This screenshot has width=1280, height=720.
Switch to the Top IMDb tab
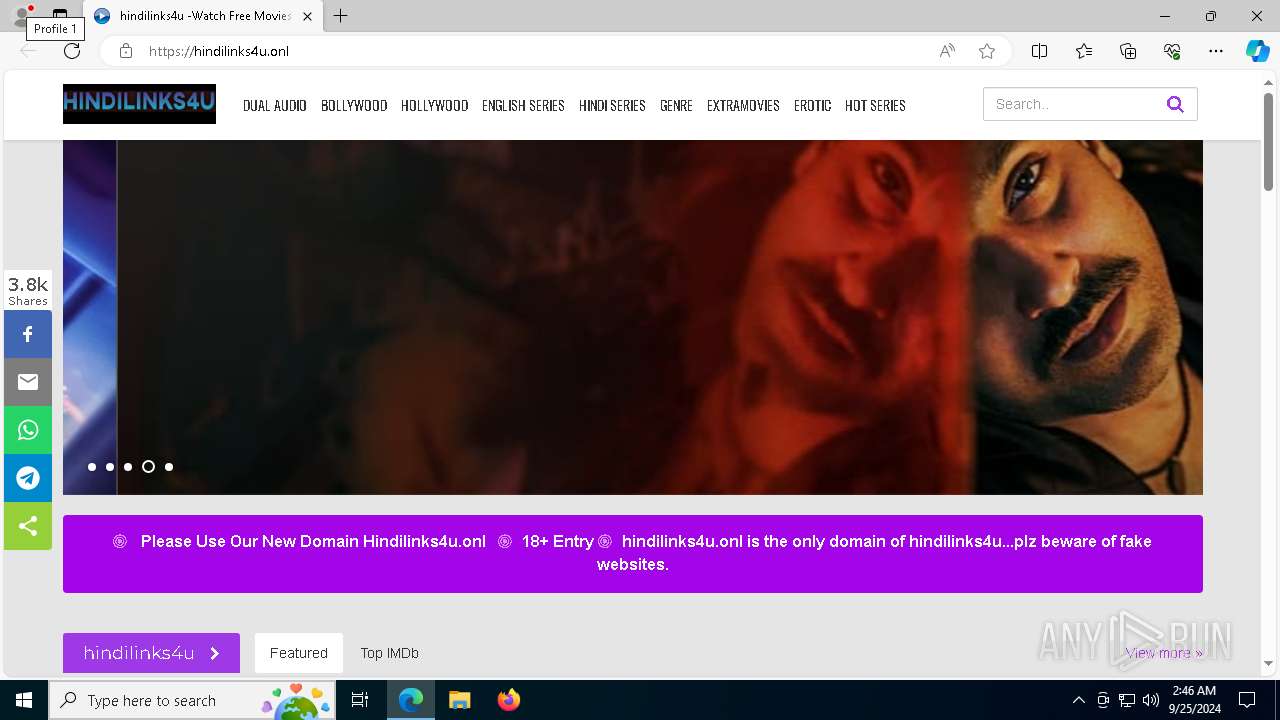click(390, 653)
